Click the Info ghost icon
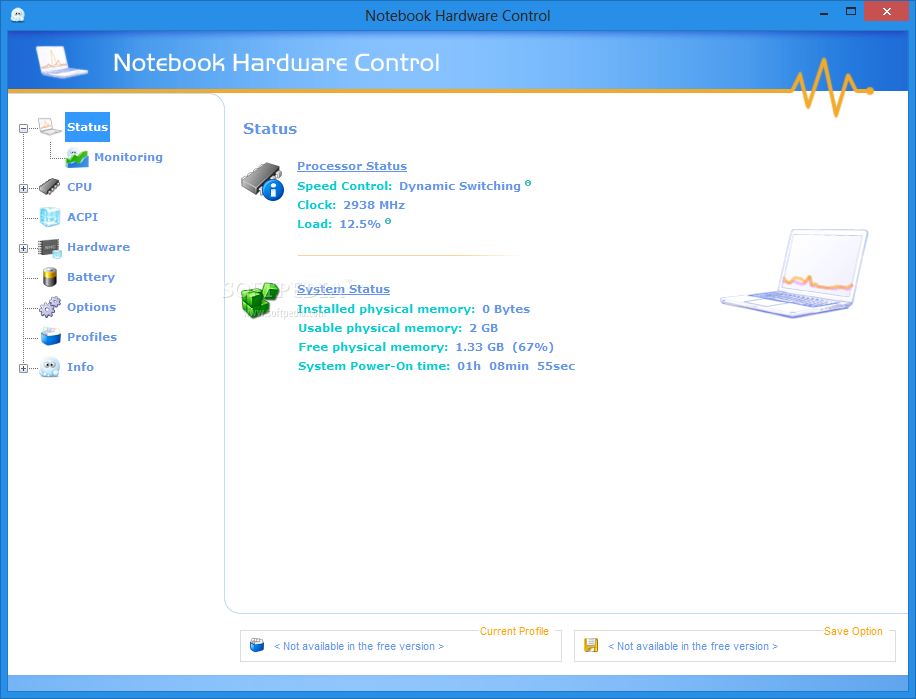The width and height of the screenshot is (916, 699). [50, 367]
